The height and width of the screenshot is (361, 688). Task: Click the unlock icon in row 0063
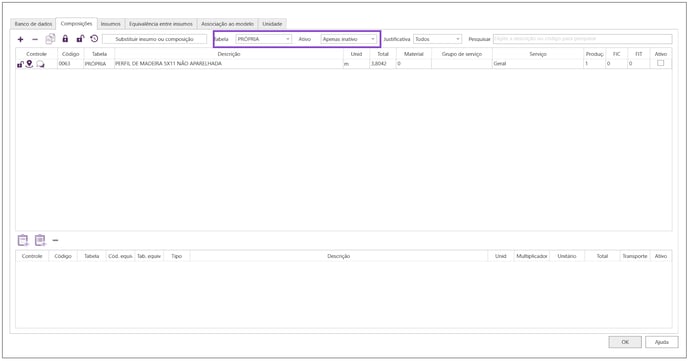point(20,64)
